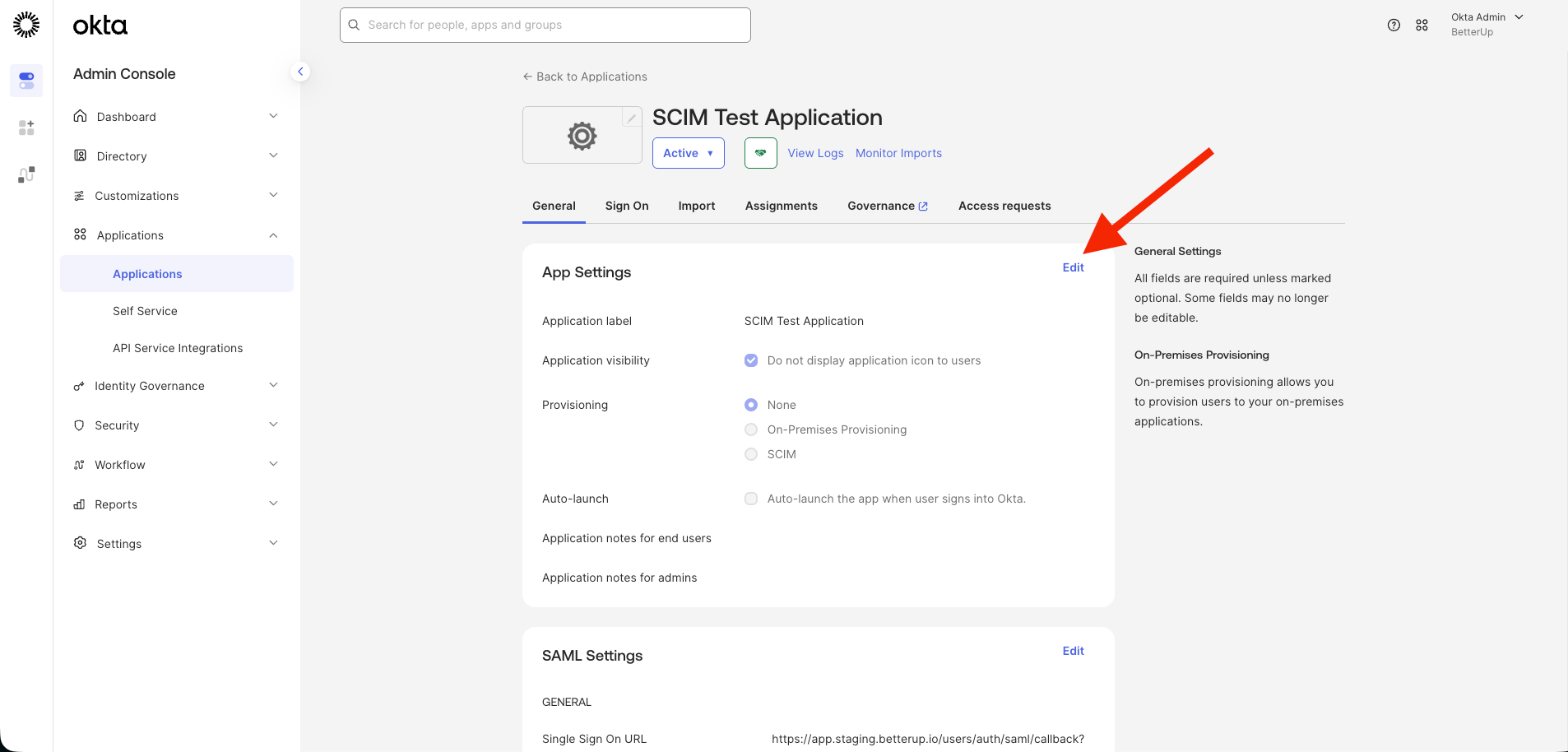Click the Applications grid icon in the sidebar
1568x752 pixels.
pos(80,234)
